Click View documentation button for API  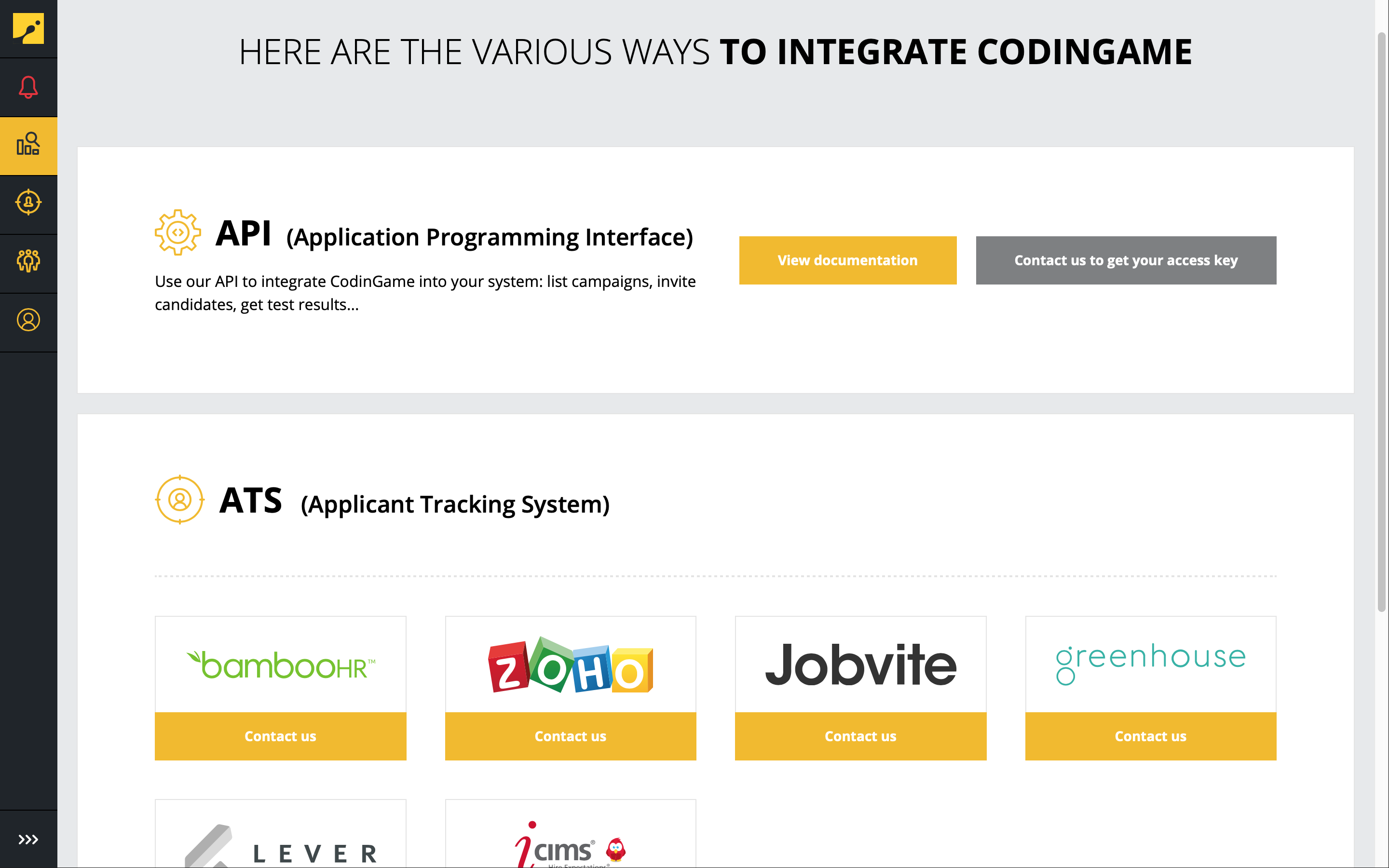coord(848,260)
